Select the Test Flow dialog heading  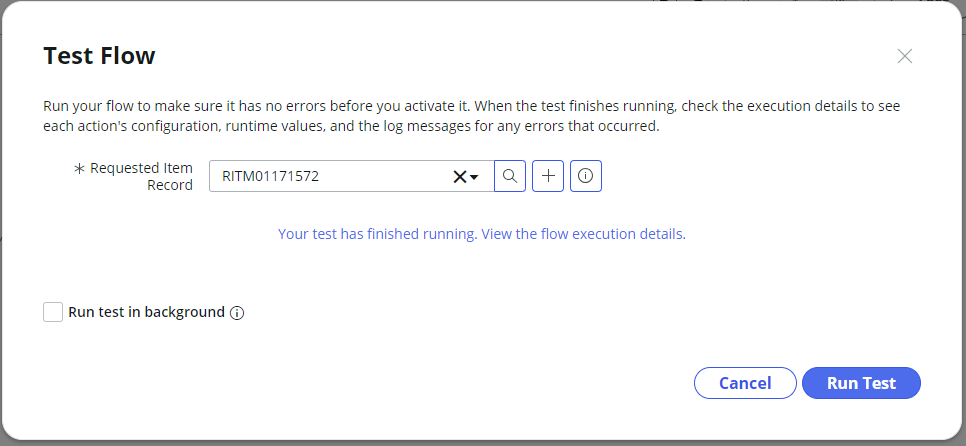pos(99,55)
